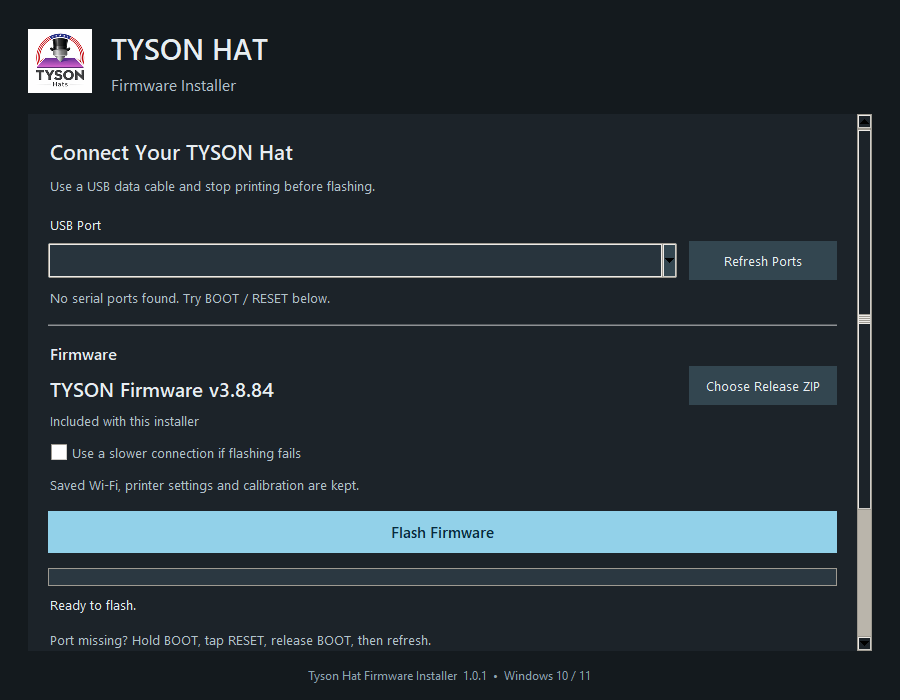Click the Choose Release ZIP button

pos(762,386)
